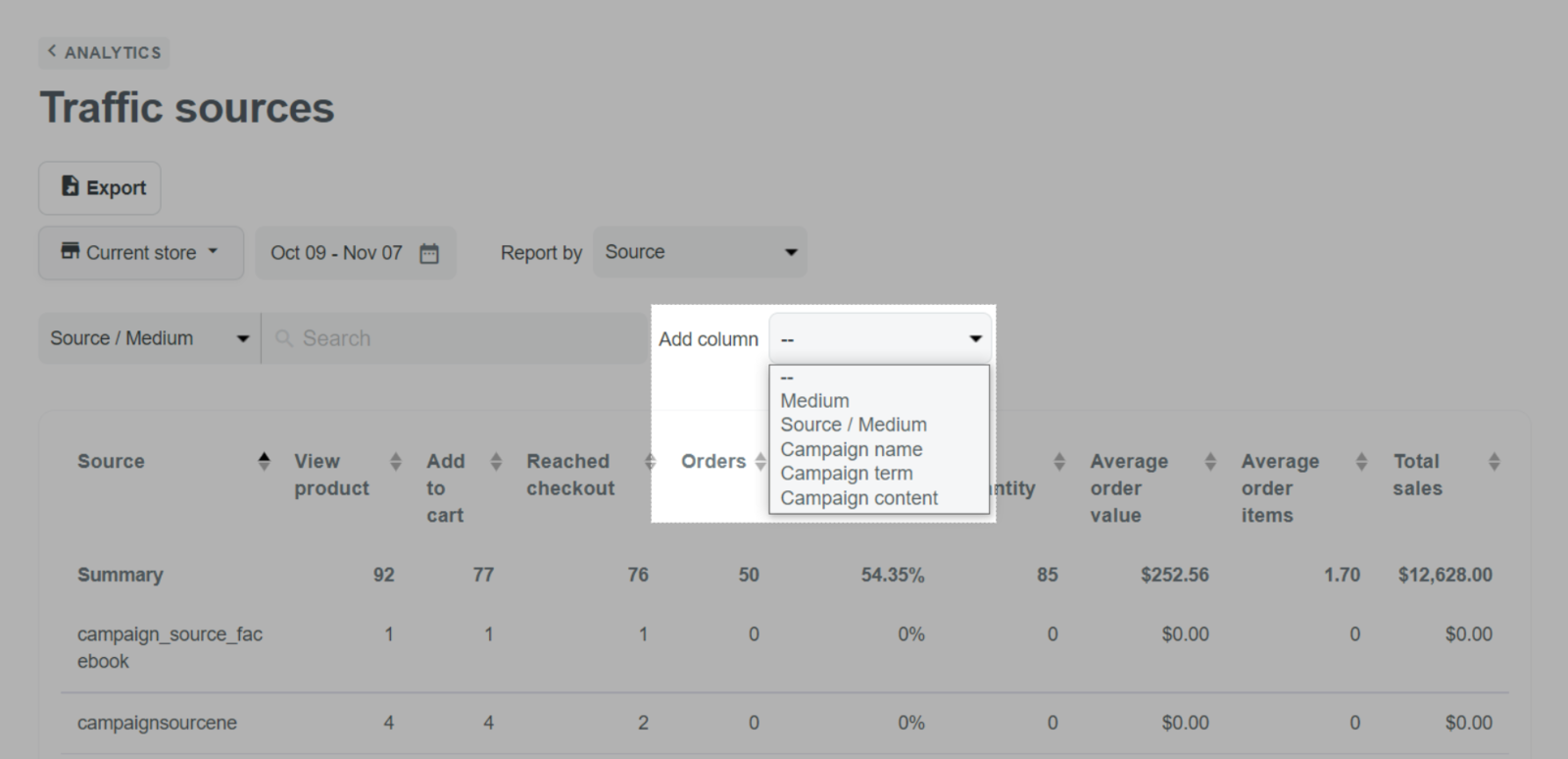Viewport: 1568px width, 759px height.
Task: Select Medium from Add column list
Action: point(879,401)
